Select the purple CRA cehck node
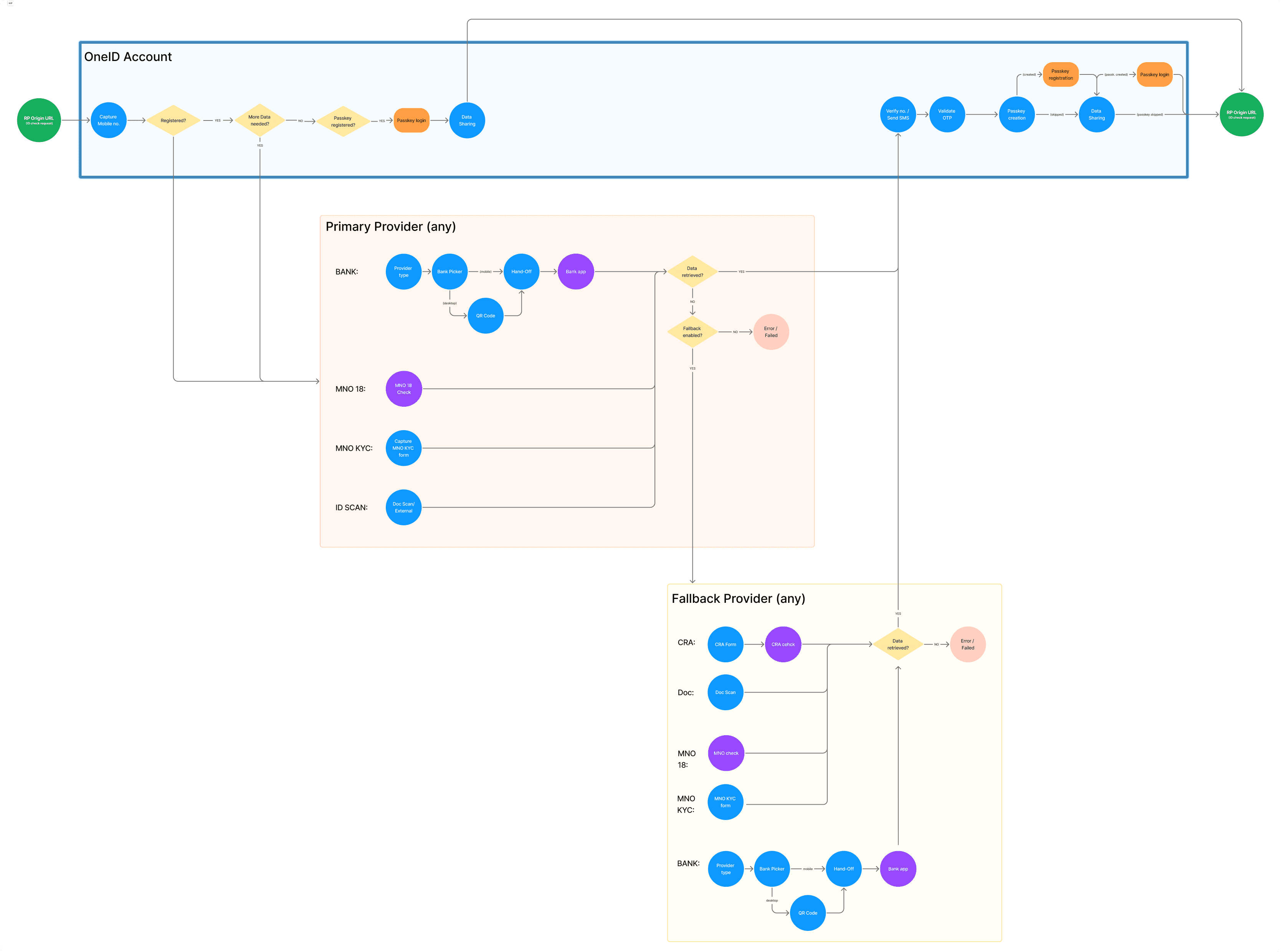This screenshot has width=1281, height=952. [783, 644]
